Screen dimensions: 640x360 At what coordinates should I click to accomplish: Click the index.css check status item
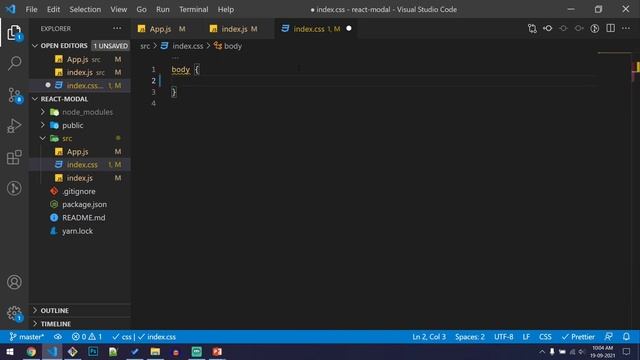[157, 337]
